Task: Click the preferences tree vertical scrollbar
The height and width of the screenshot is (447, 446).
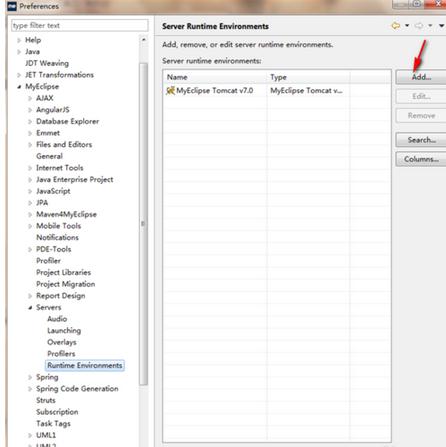Action: click(x=143, y=223)
